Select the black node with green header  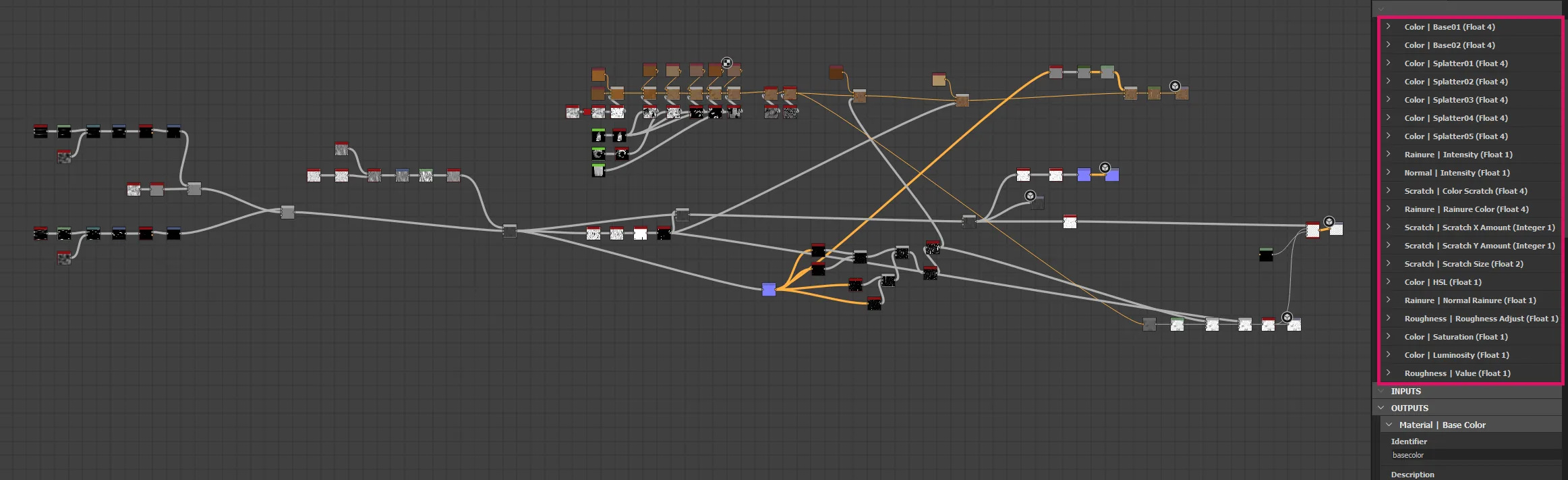click(1266, 254)
